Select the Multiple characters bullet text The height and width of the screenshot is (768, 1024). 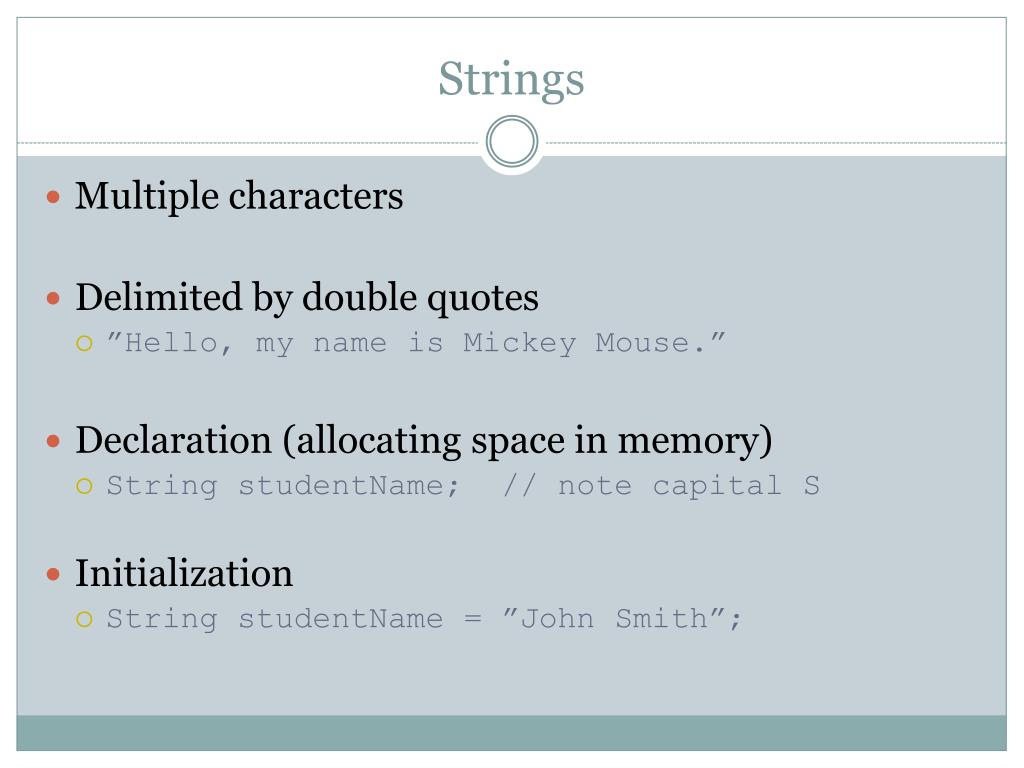coord(239,196)
